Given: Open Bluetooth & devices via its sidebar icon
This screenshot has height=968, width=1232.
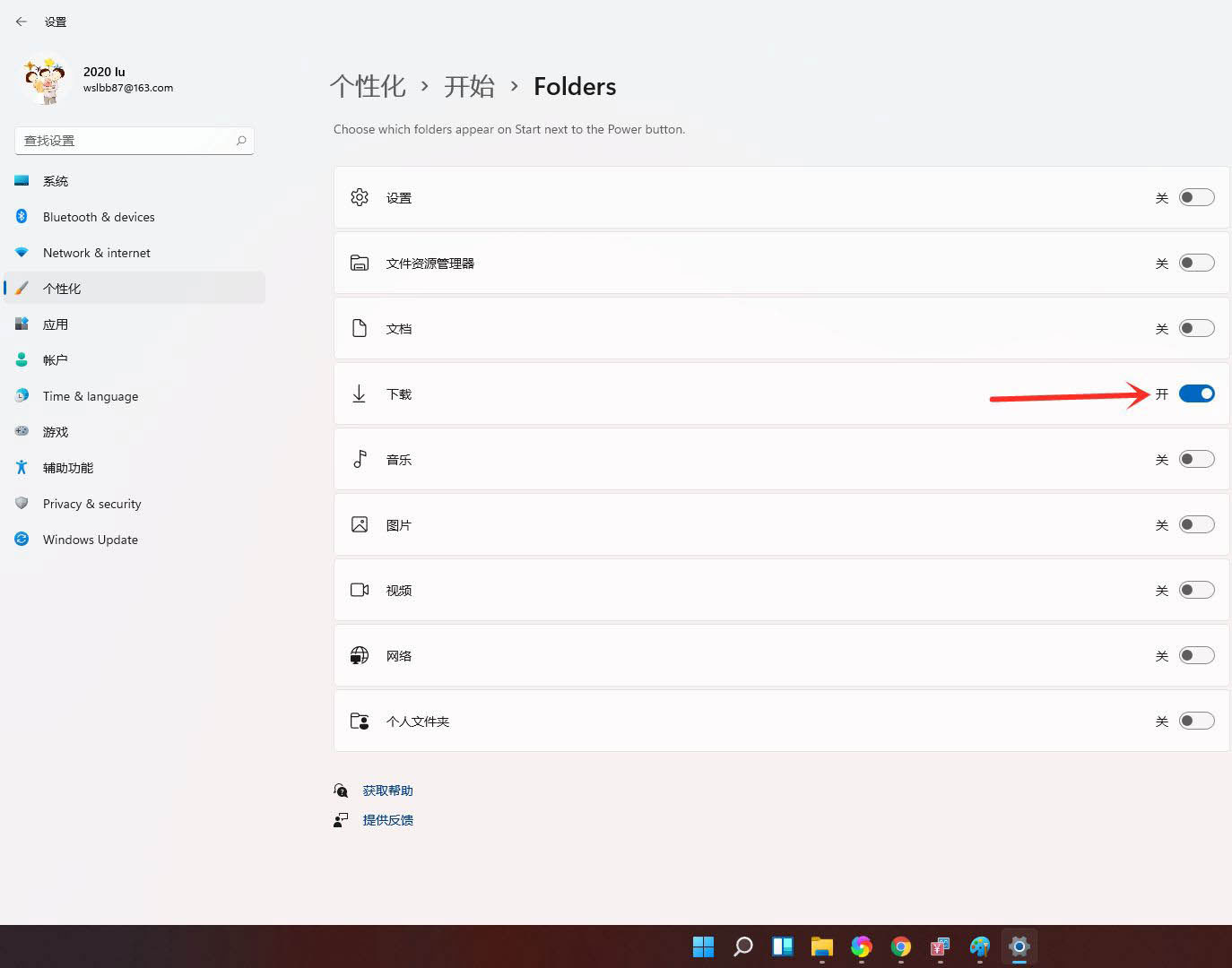Looking at the screenshot, I should pyautogui.click(x=22, y=216).
